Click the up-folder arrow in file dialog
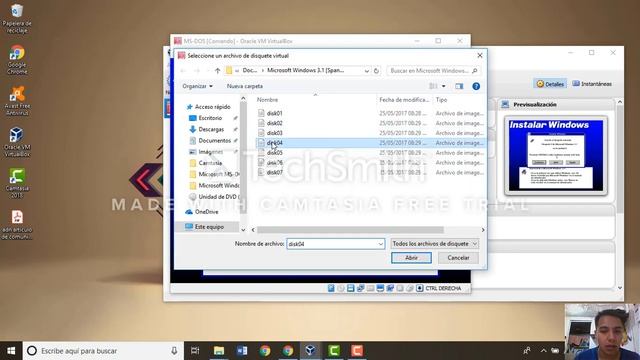640x360 pixels. [x=218, y=71]
